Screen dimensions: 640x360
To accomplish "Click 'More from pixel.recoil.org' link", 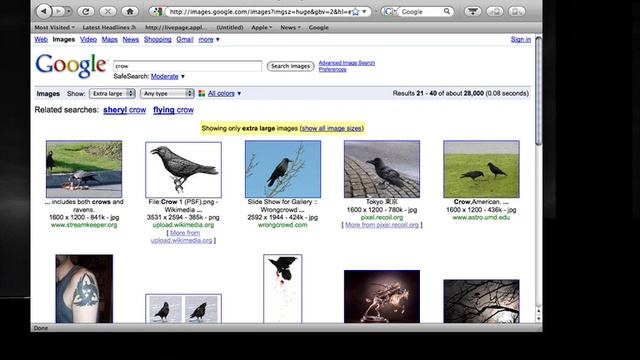I will pos(382,225).
